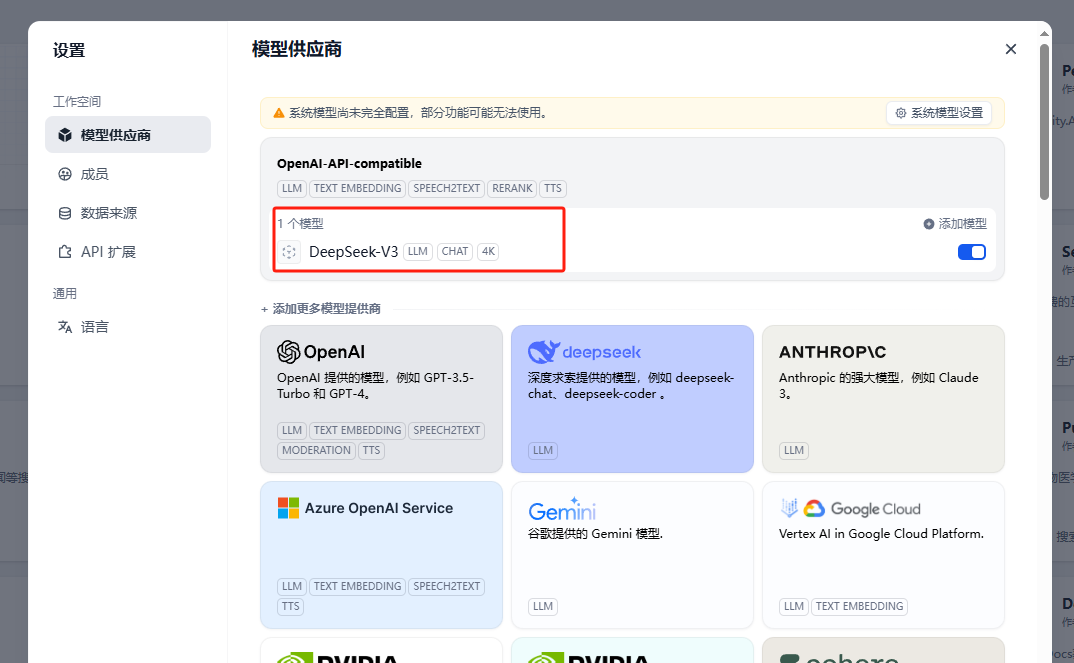Viewport: 1074px width, 663px height.
Task: Click the deepseek whale logo
Action: click(544, 351)
